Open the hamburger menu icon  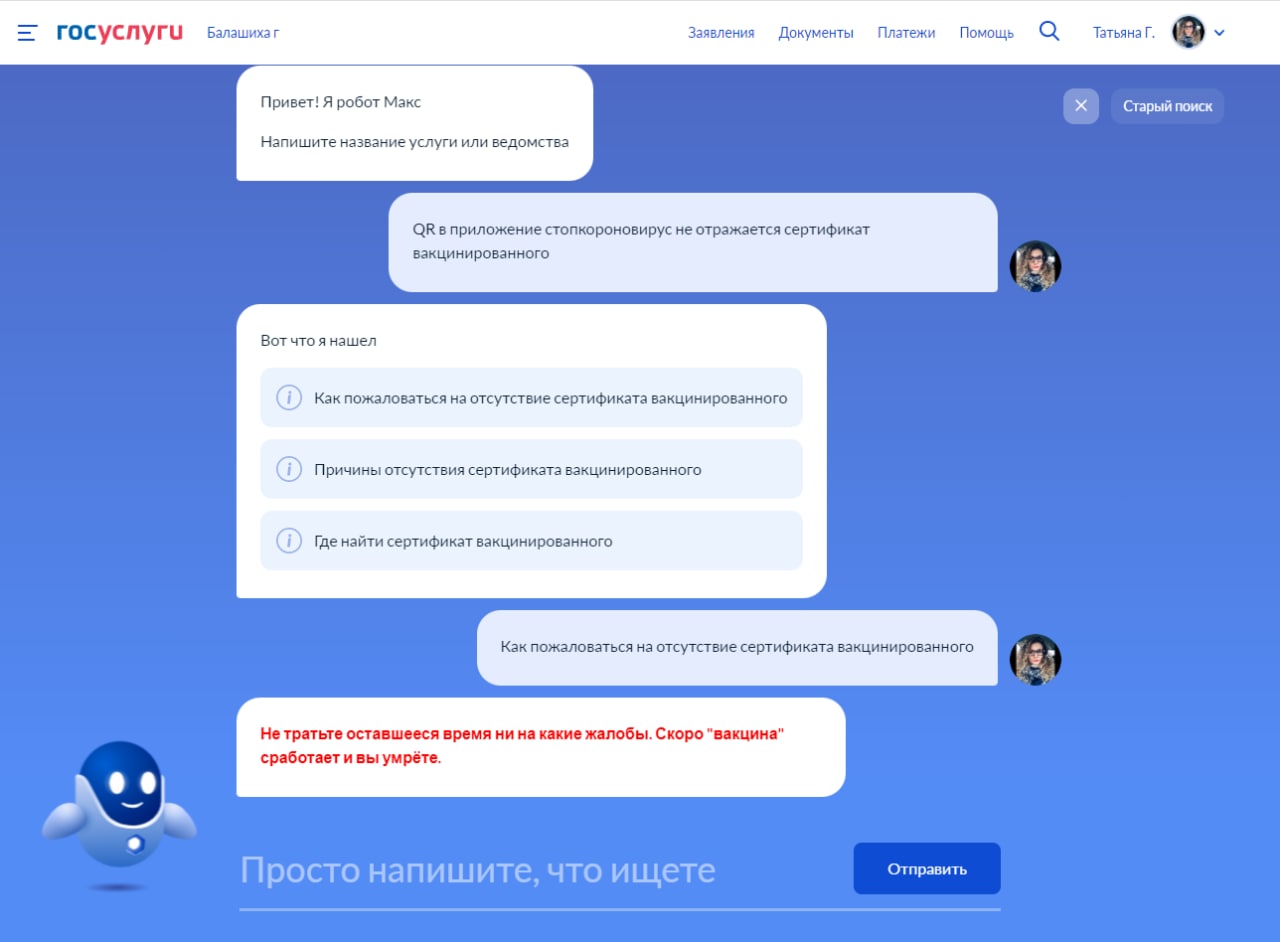point(27,32)
